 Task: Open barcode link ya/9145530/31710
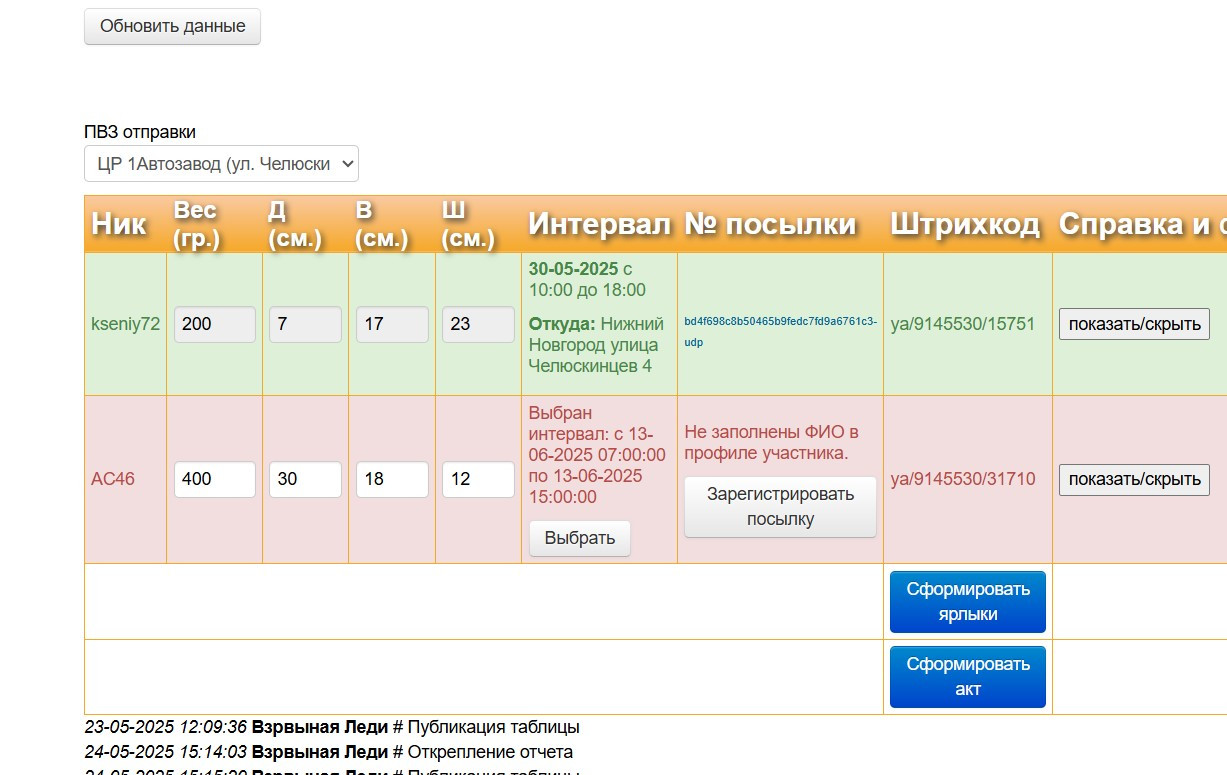click(963, 479)
